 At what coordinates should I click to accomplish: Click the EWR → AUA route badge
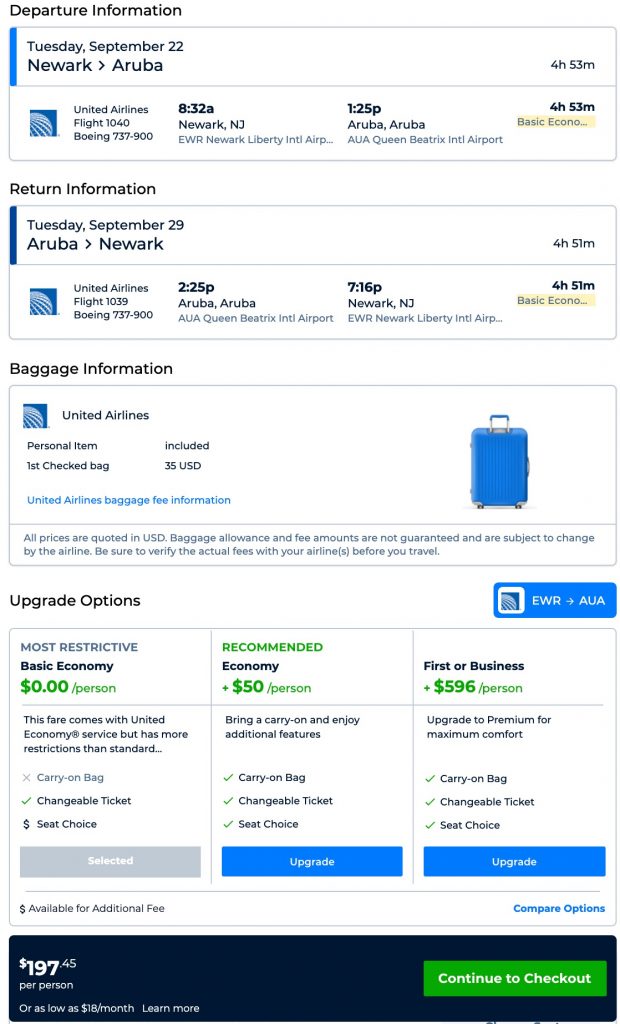click(555, 600)
